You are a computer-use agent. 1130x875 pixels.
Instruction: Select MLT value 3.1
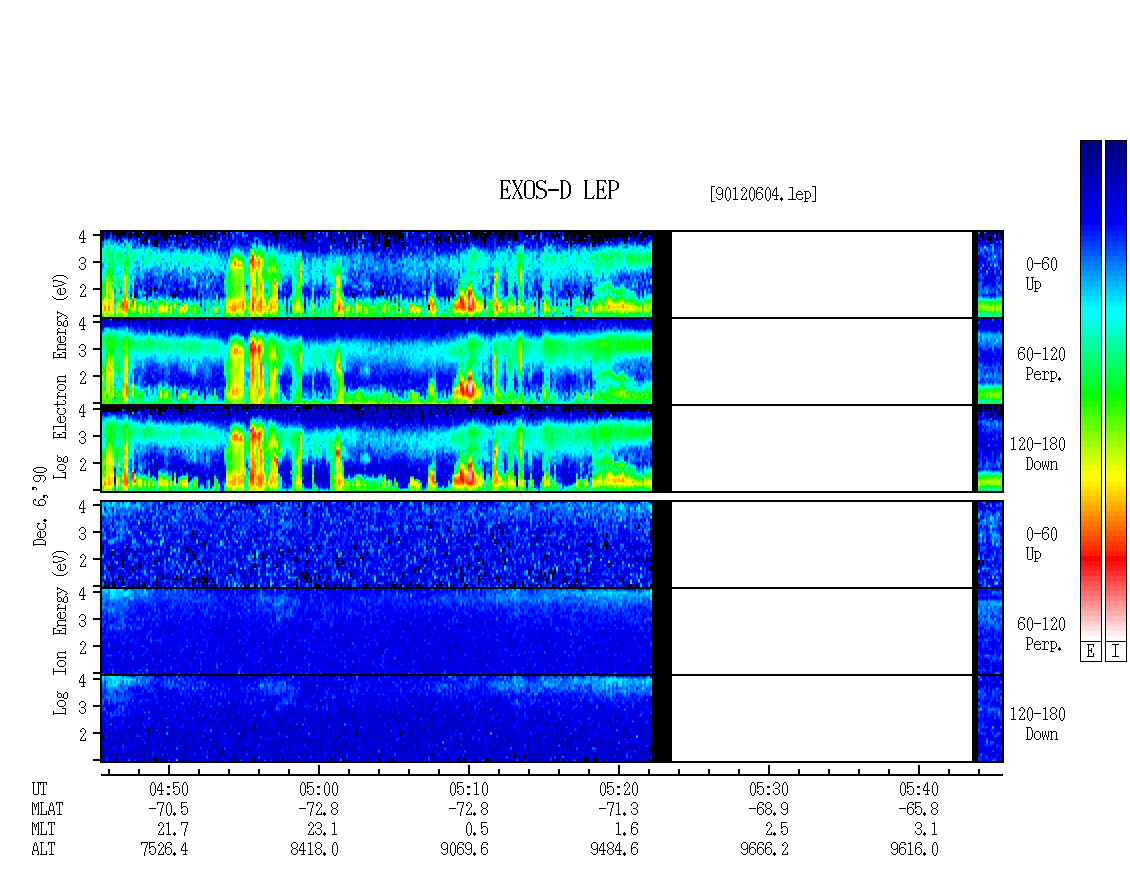click(926, 829)
